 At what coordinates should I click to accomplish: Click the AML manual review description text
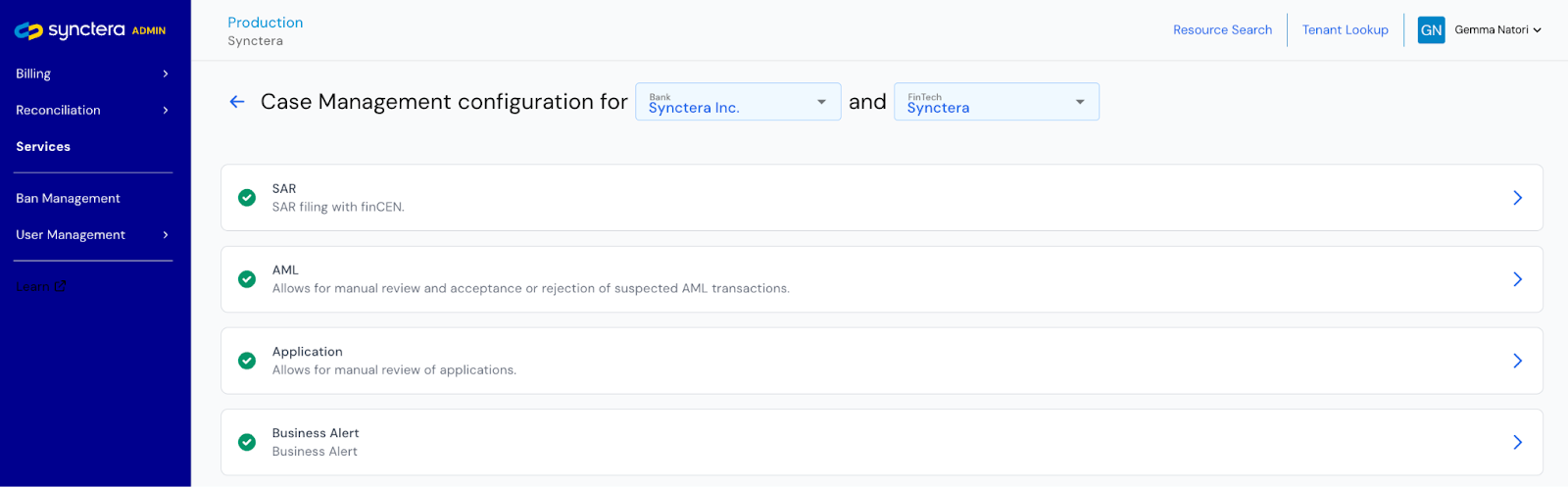[530, 288]
